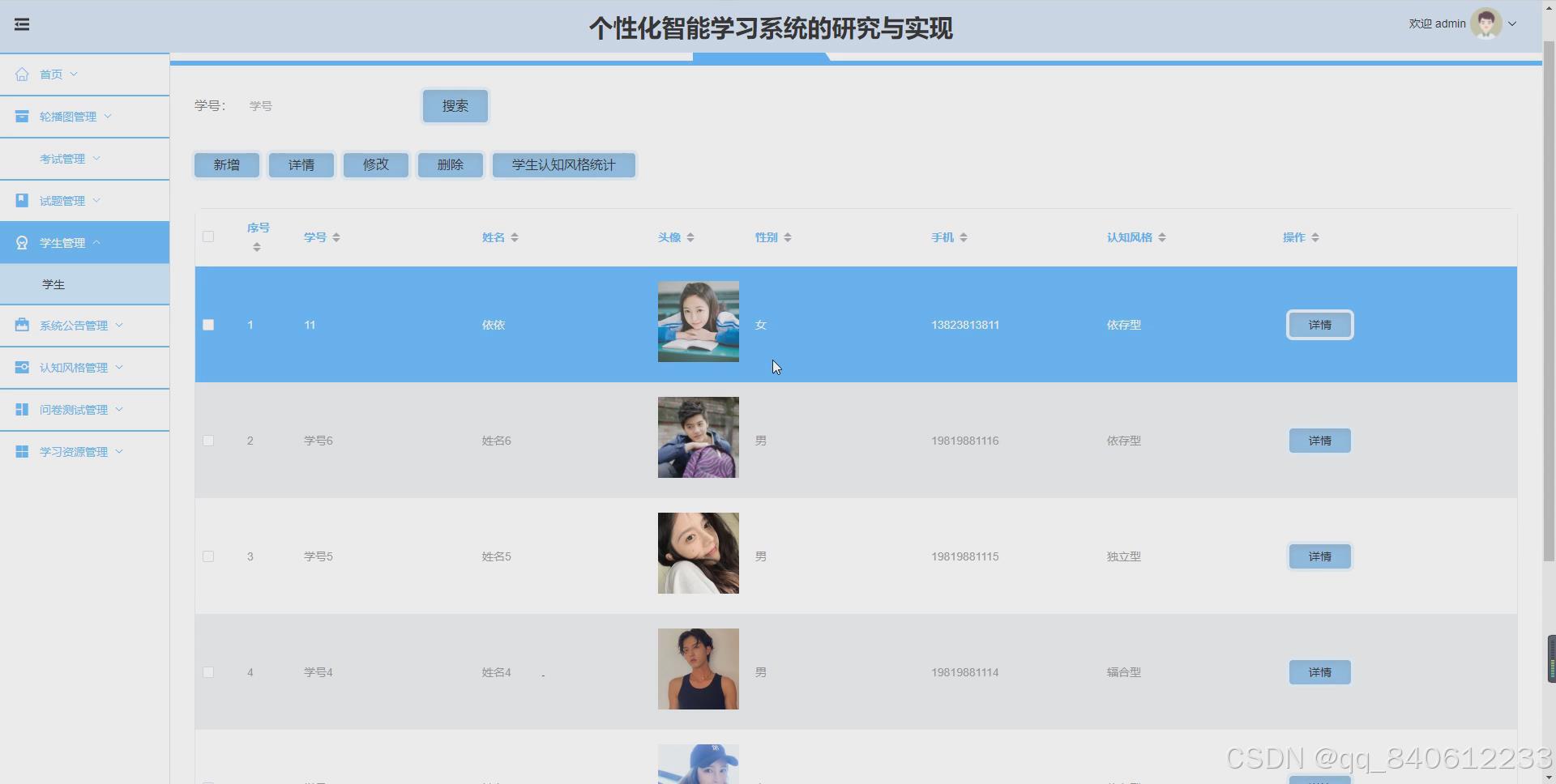Click the 学习资源管理 grid icon

click(22, 451)
